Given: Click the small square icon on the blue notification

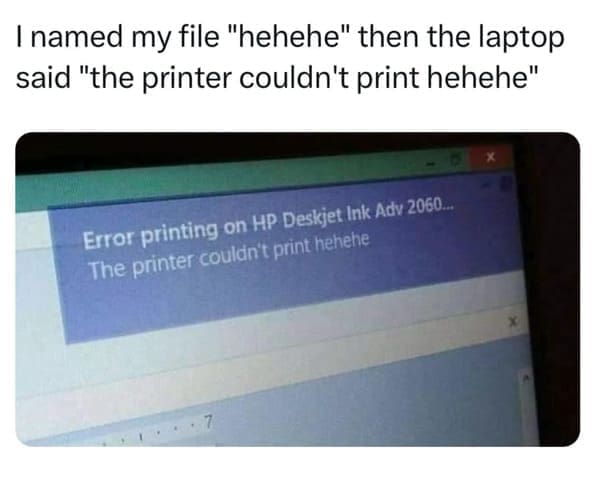Looking at the screenshot, I should point(506,183).
